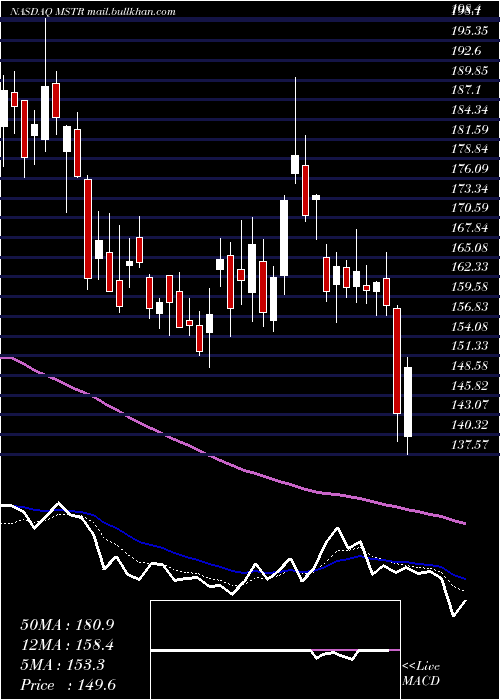Screen dimensions: 500x700
Task: Click the <<Live MACD label
Action: point(421,674)
